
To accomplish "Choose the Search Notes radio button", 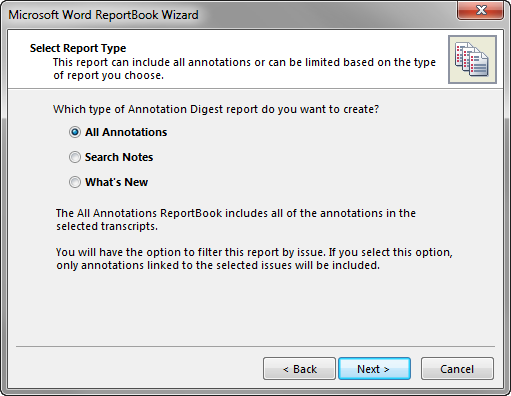I will click(75, 157).
